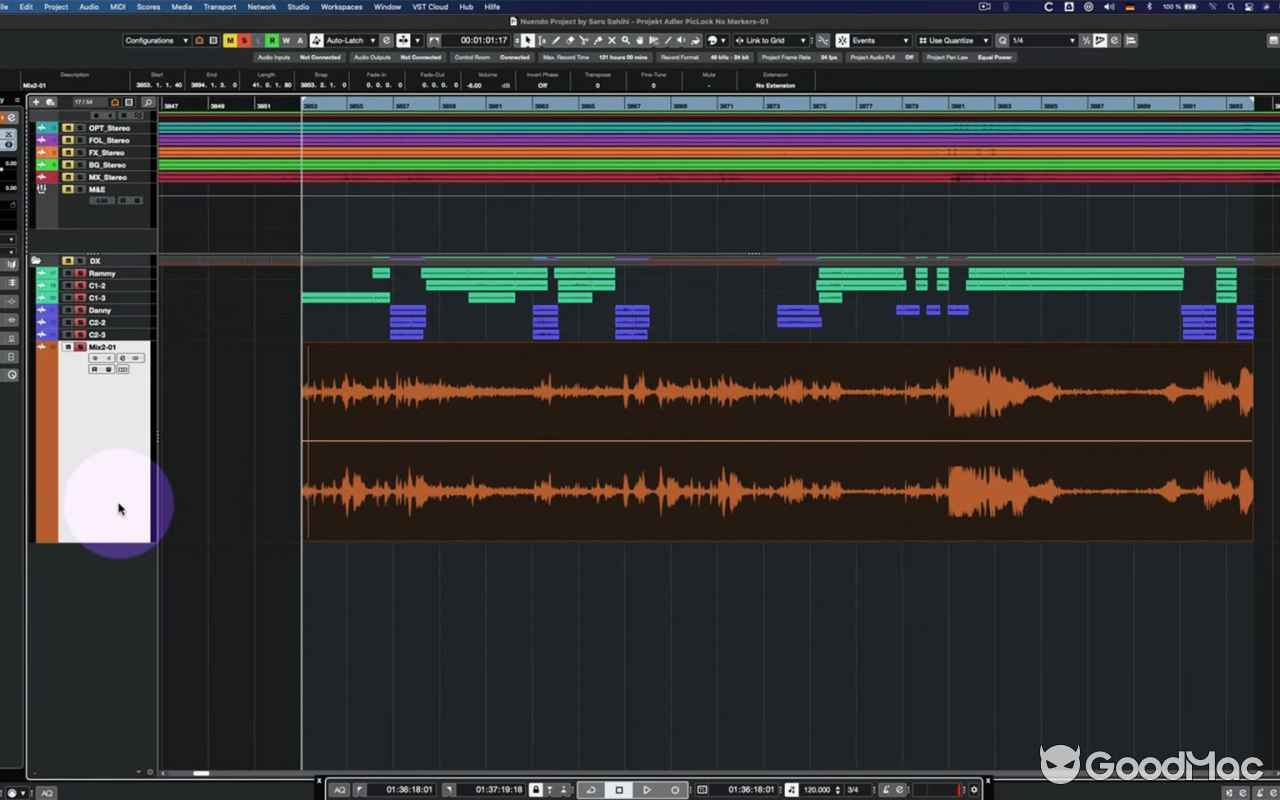Image resolution: width=1280 pixels, height=800 pixels.
Task: Open the Configurations dropdown
Action: click(x=185, y=40)
